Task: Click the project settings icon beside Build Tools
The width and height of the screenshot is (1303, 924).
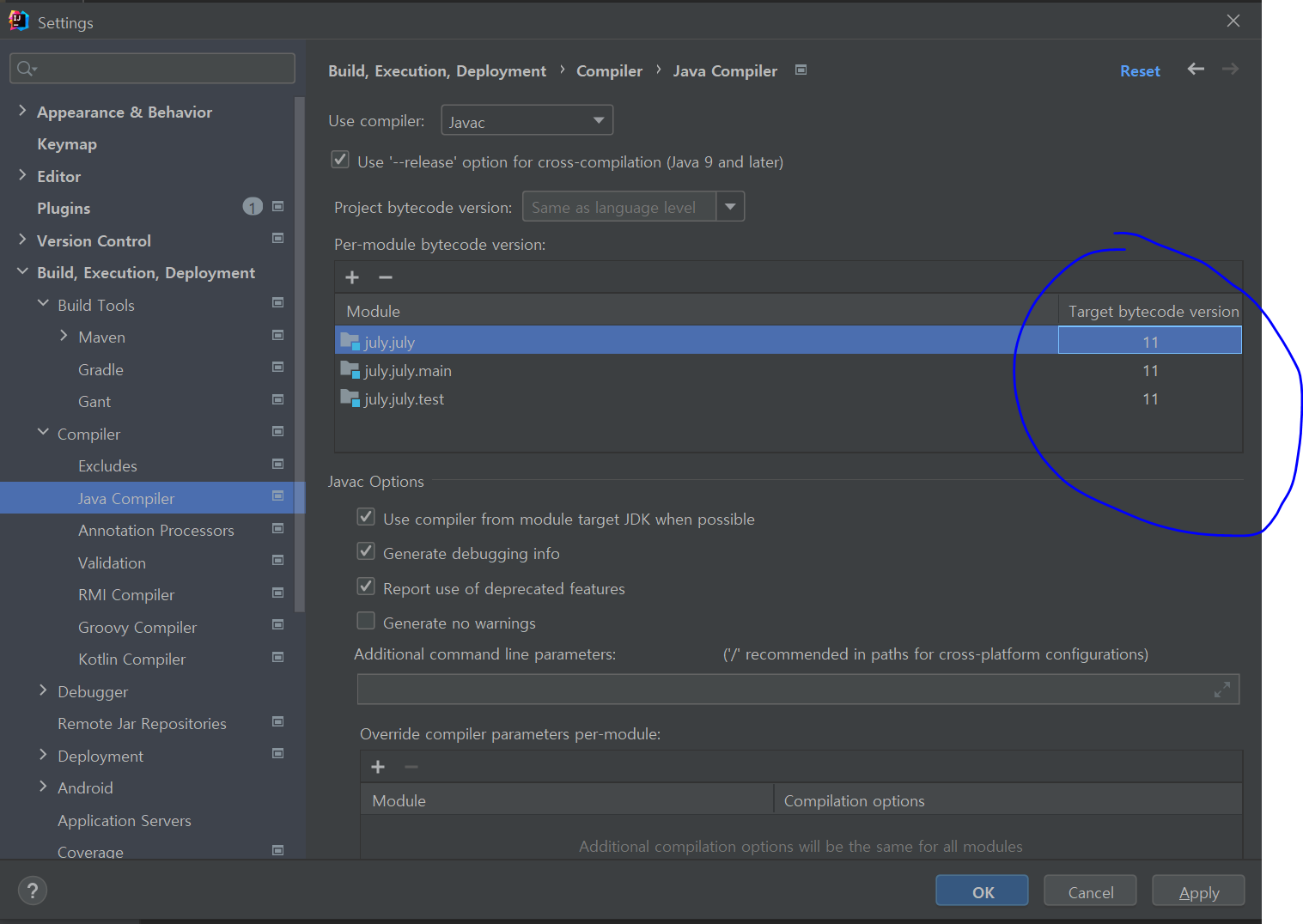Action: coord(277,302)
